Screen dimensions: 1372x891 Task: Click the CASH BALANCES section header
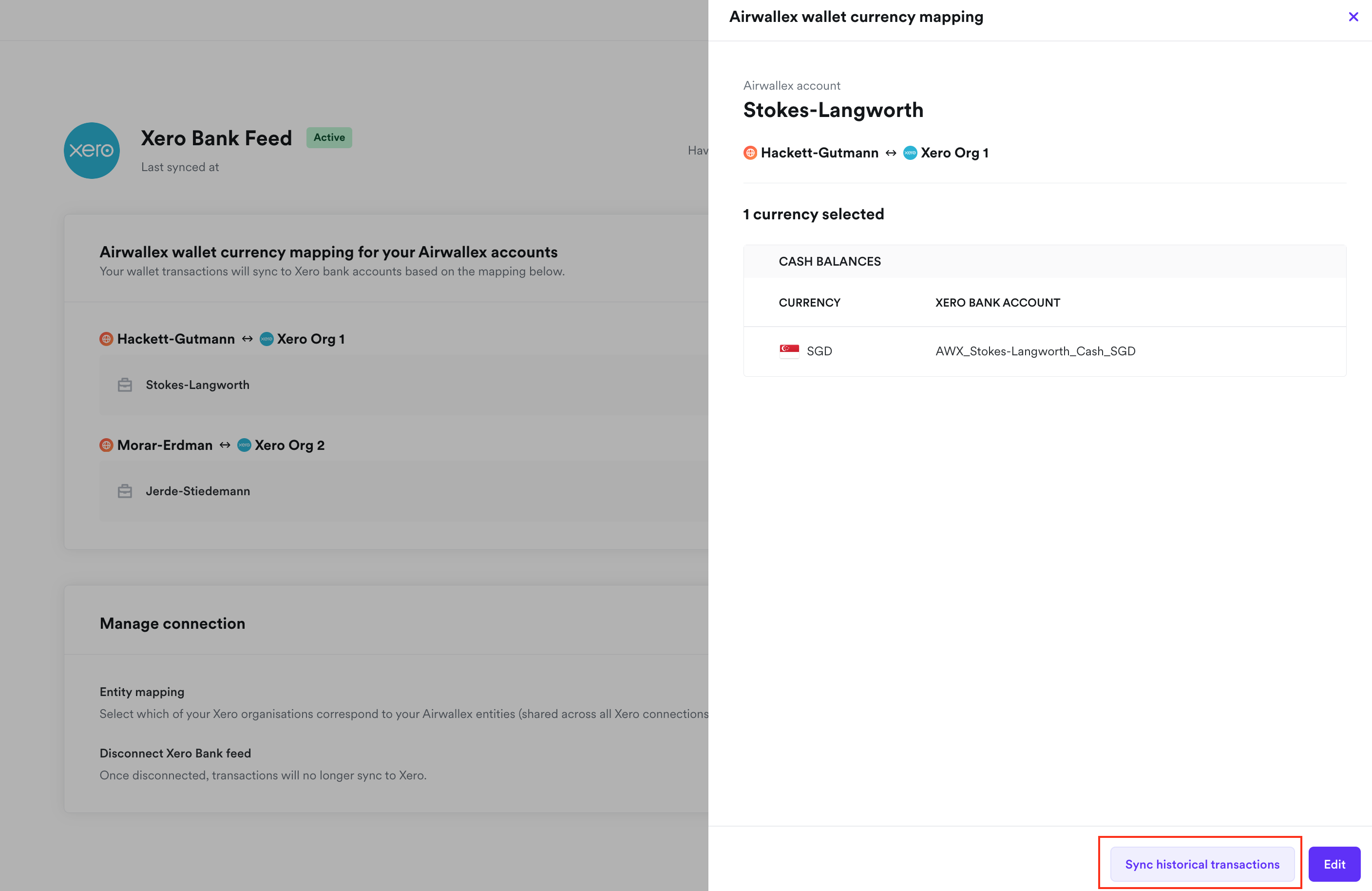click(829, 261)
